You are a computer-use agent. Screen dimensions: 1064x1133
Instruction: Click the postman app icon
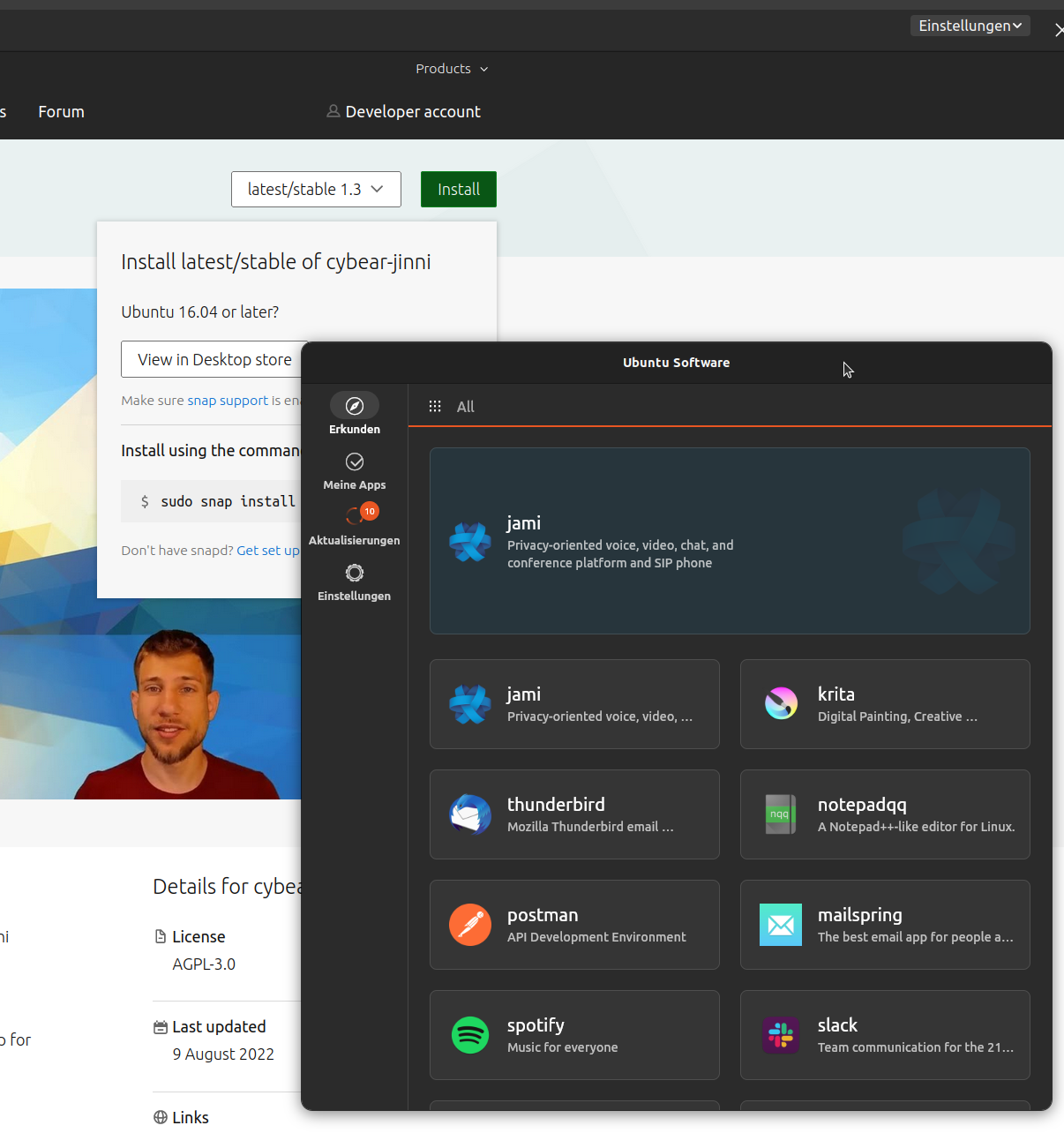[x=470, y=925]
